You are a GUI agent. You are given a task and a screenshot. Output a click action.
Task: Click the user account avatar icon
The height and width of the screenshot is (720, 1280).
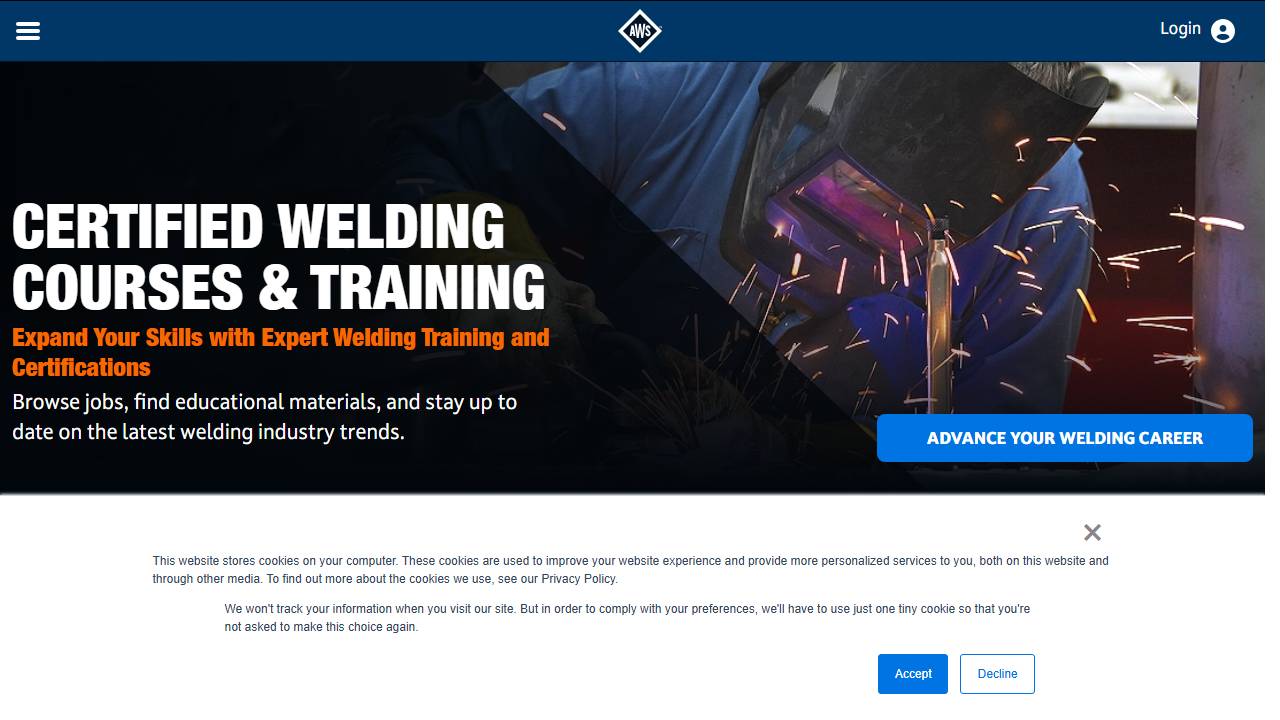1223,31
